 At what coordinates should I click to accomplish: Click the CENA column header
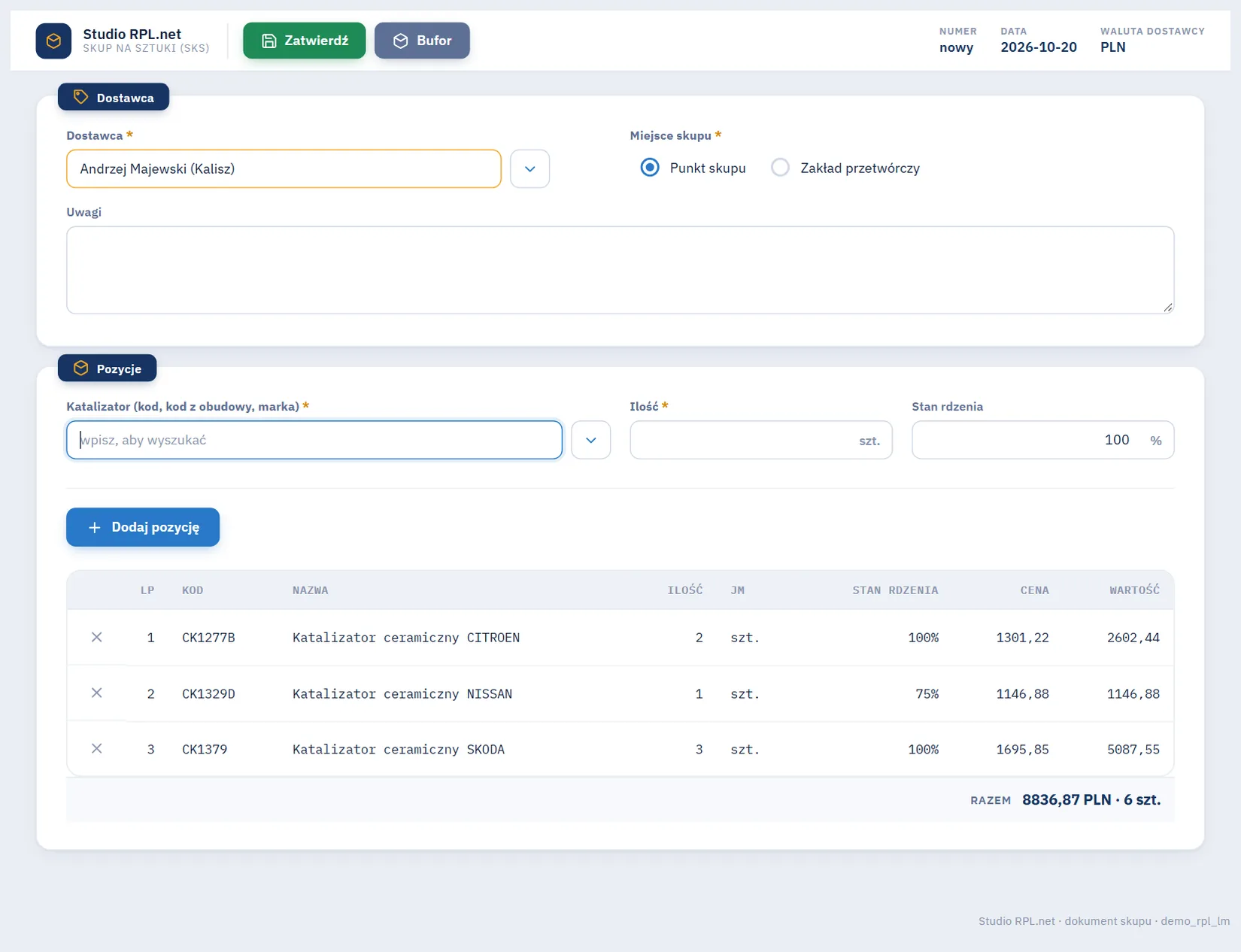tap(1035, 590)
